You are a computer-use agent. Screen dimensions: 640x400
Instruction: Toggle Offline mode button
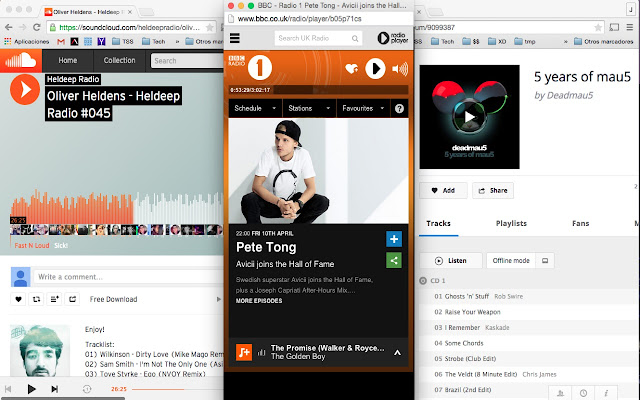(511, 260)
